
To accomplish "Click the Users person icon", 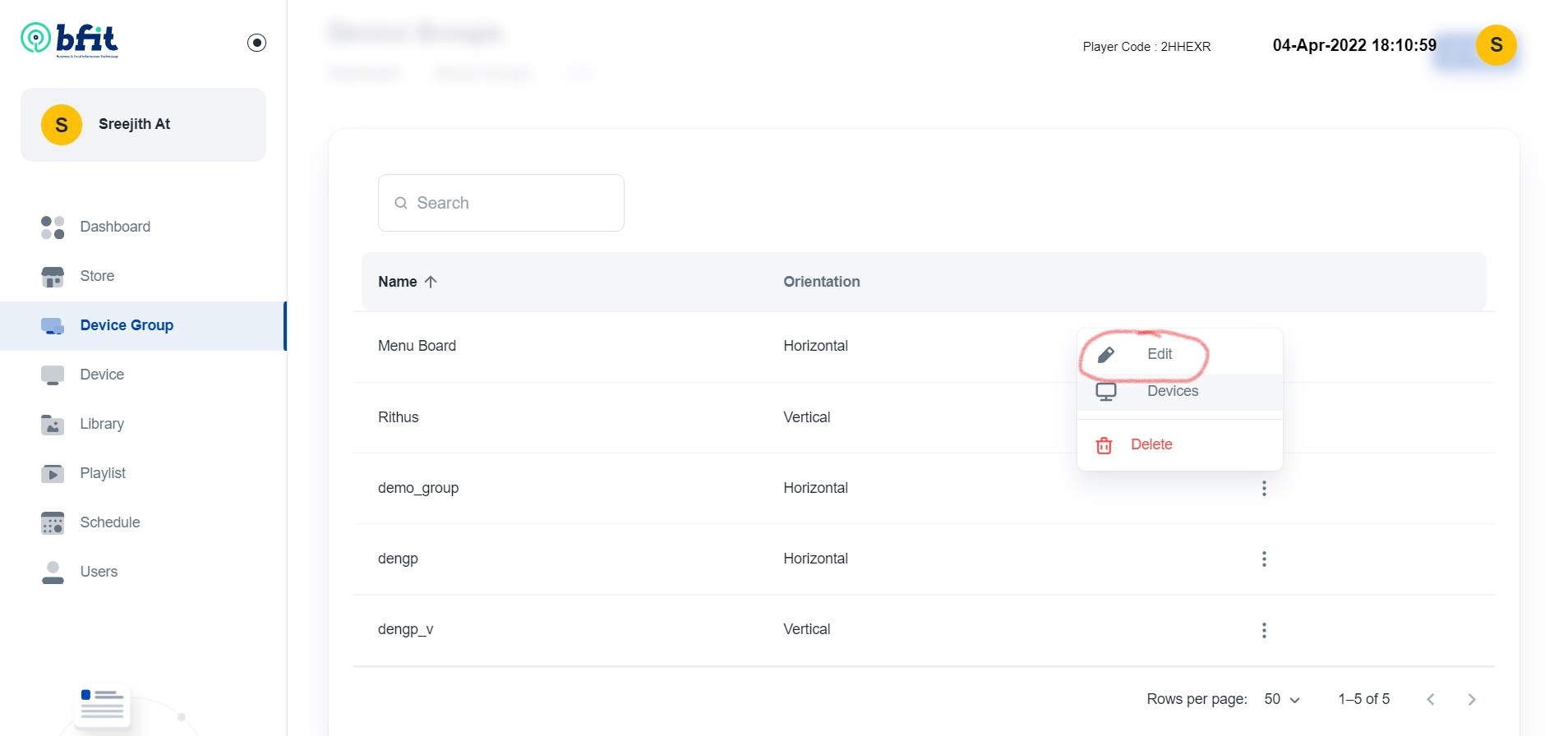I will [x=53, y=573].
